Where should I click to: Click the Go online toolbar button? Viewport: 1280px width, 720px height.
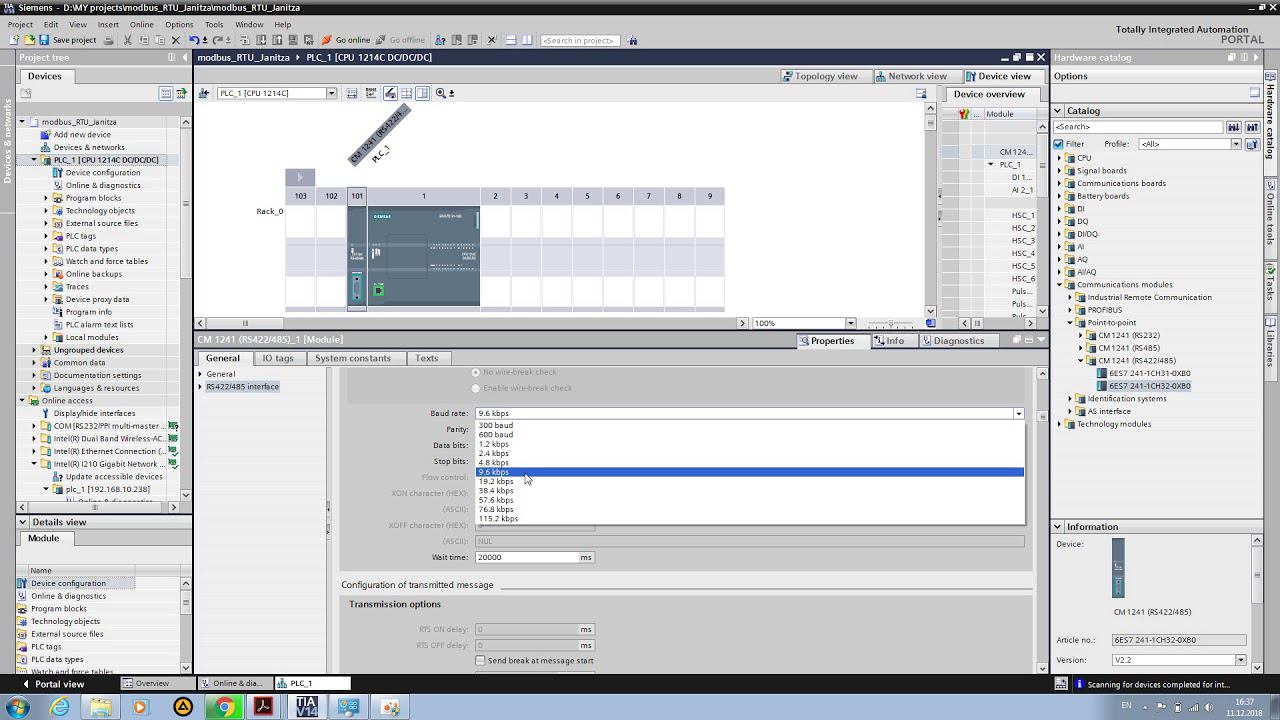(346, 40)
